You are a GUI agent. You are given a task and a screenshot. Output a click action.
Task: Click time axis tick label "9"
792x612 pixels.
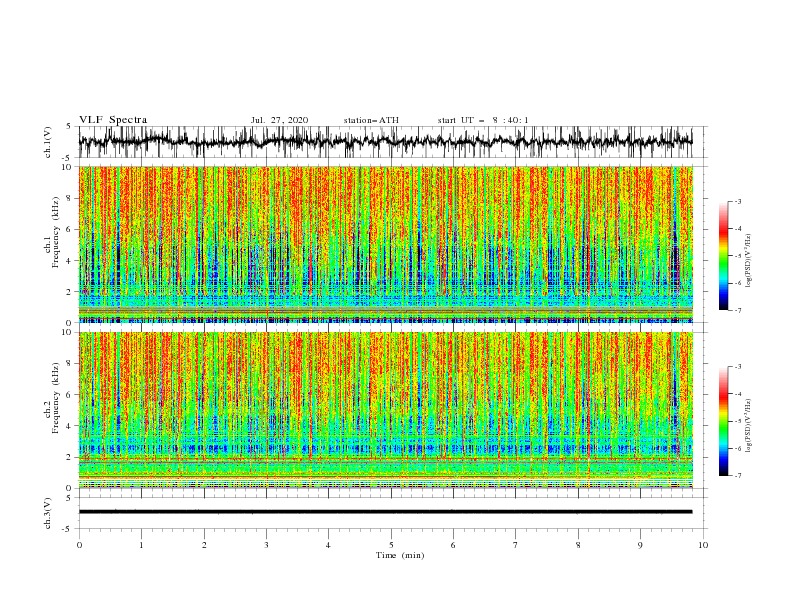640,545
